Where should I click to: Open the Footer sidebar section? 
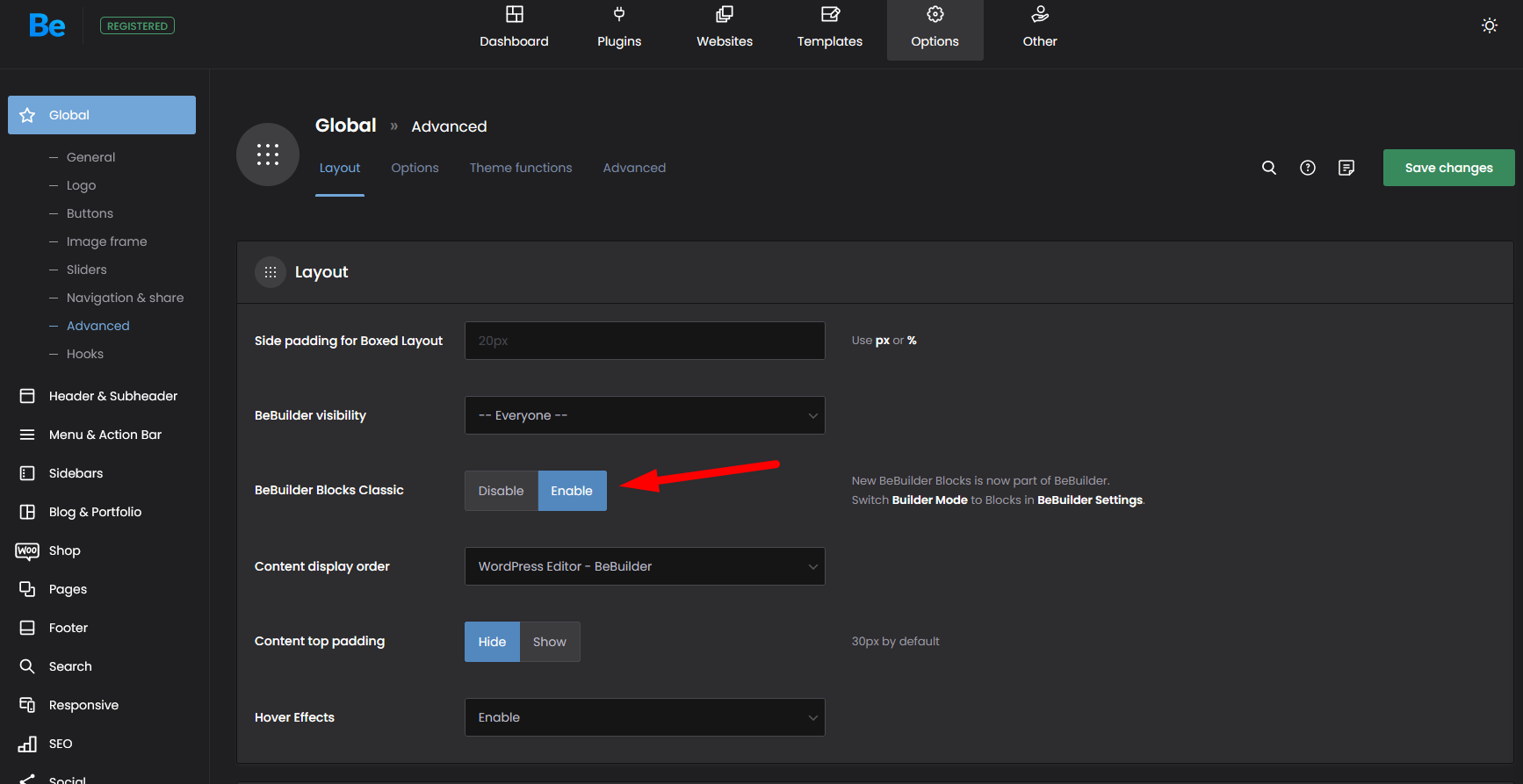click(69, 628)
